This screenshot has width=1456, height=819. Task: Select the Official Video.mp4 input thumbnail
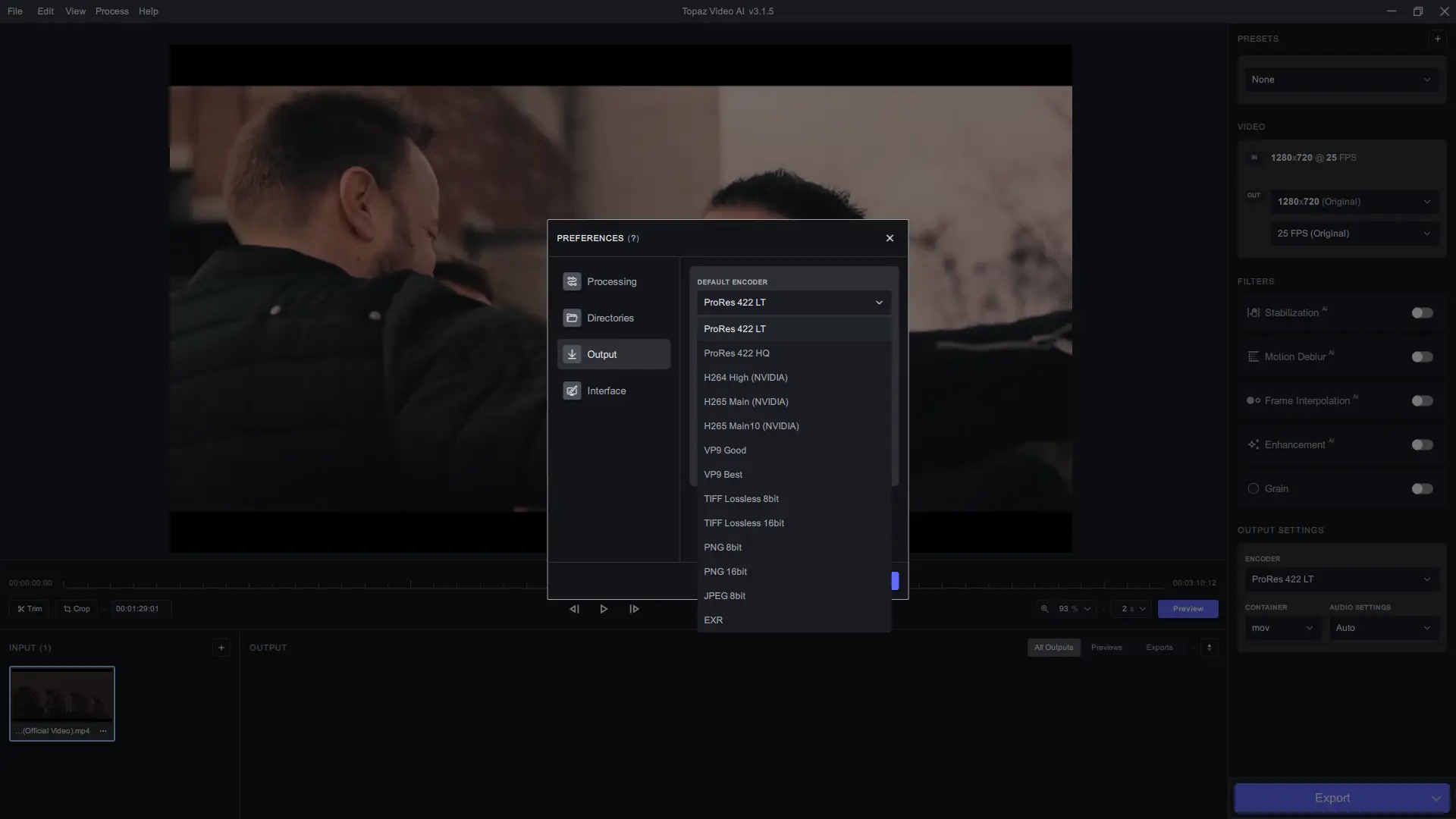pos(62,698)
